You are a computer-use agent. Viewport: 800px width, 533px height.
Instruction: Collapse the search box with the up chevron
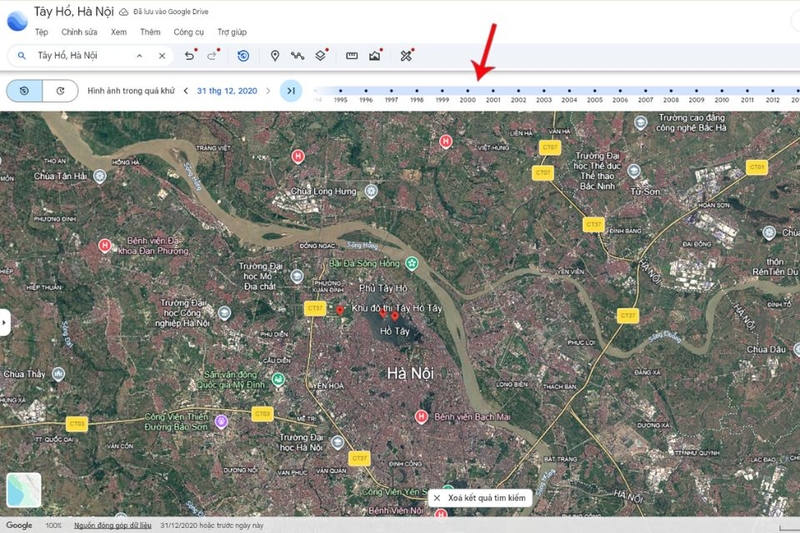click(139, 56)
